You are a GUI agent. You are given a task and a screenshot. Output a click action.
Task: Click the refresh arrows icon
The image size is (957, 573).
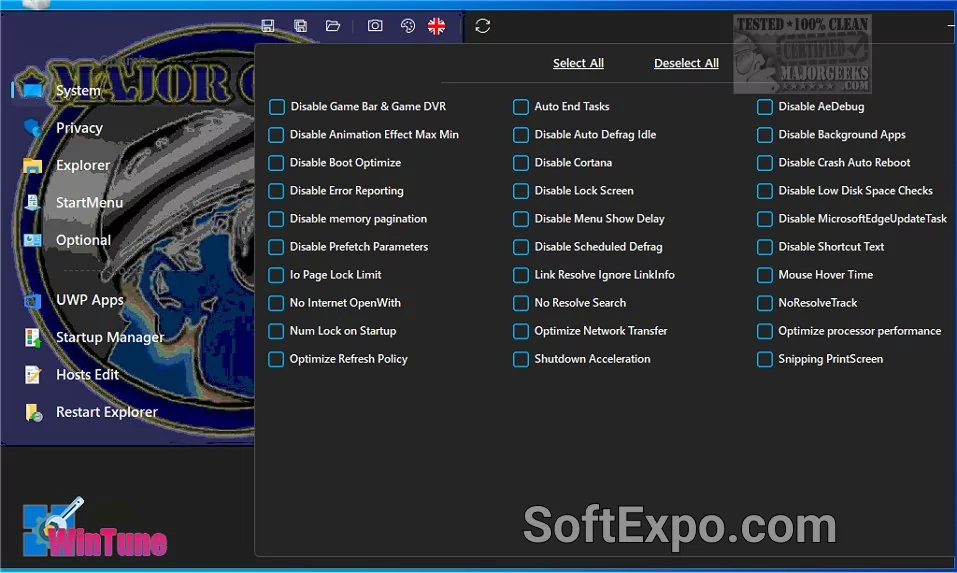click(x=483, y=26)
